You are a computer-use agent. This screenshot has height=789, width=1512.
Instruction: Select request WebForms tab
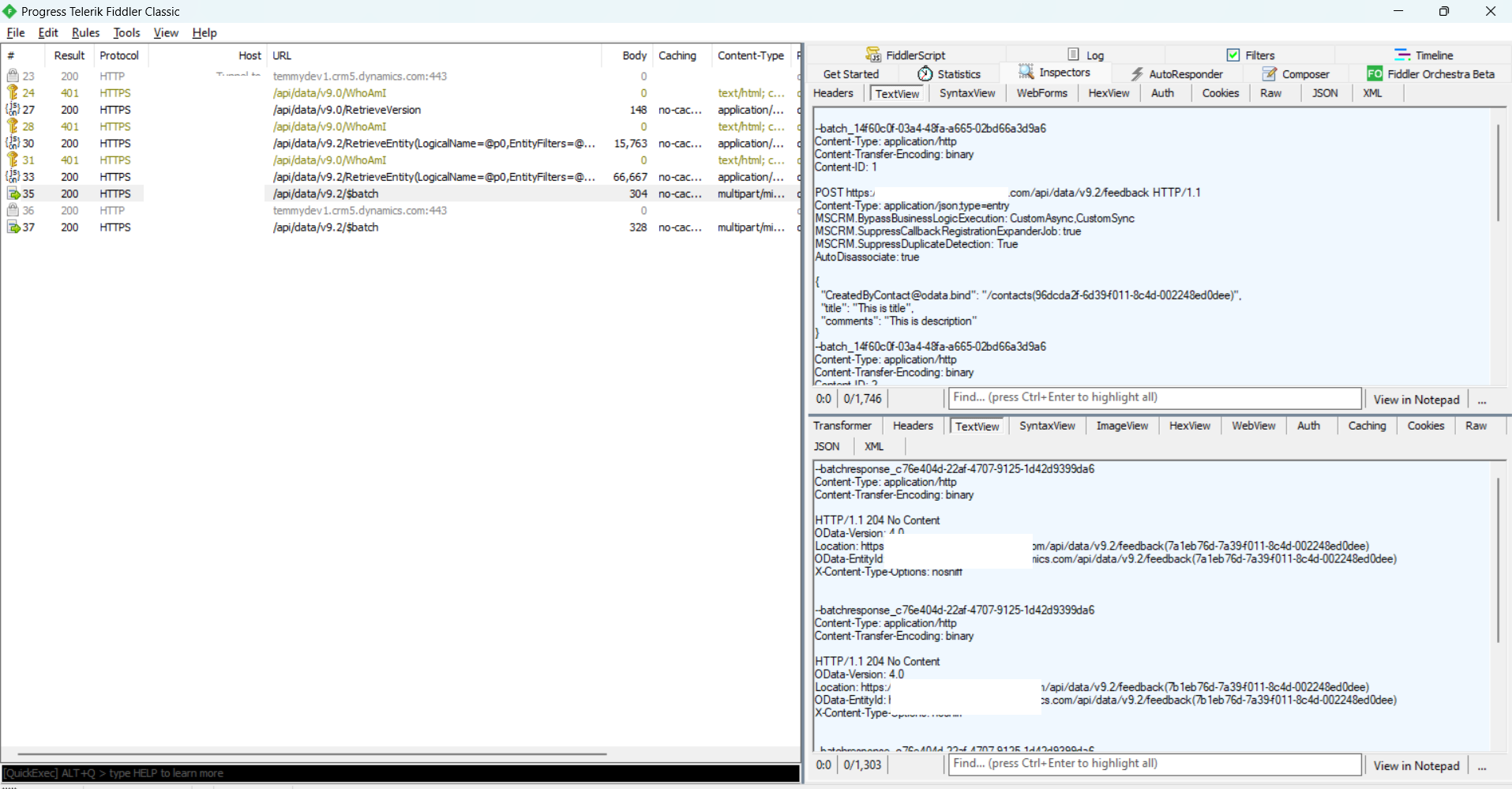pyautogui.click(x=1041, y=92)
